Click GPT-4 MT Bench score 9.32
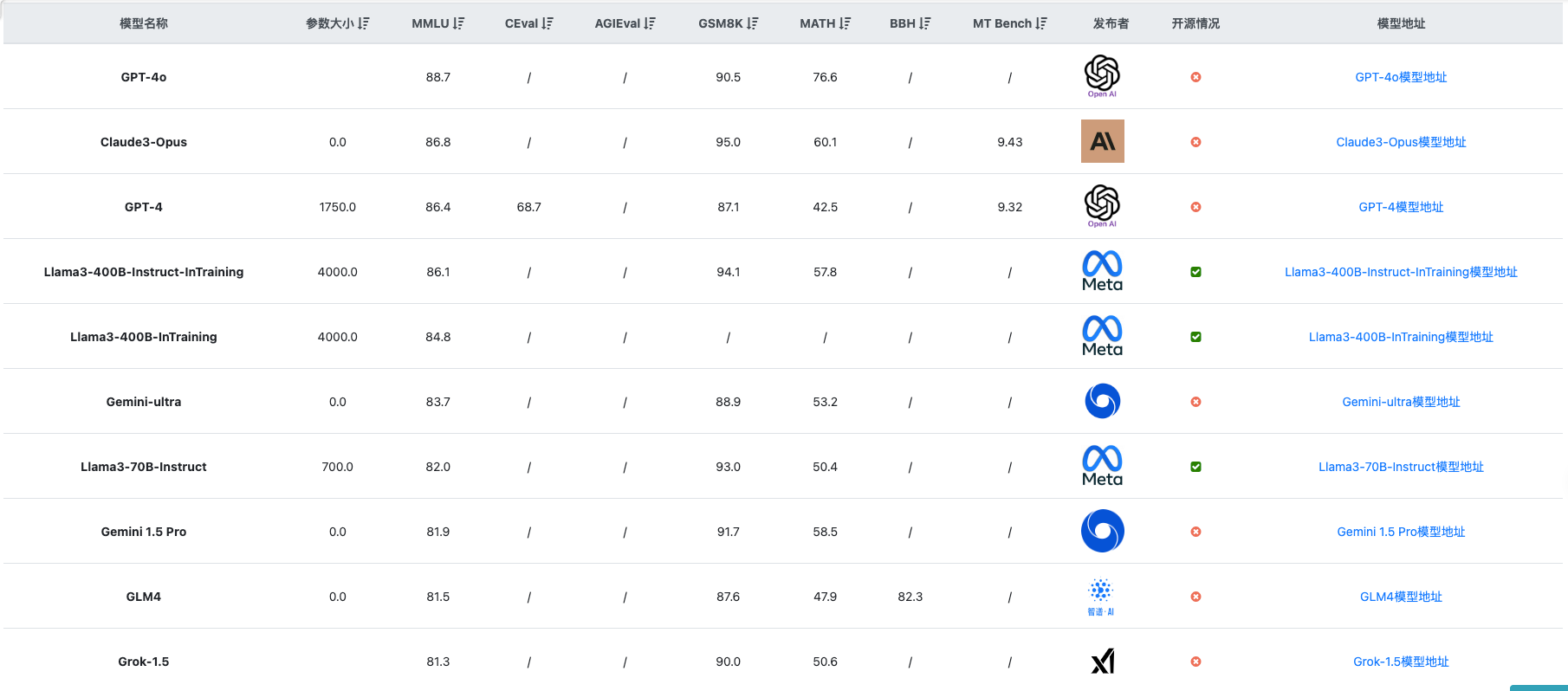Image resolution: width=1568 pixels, height=691 pixels. point(1010,207)
